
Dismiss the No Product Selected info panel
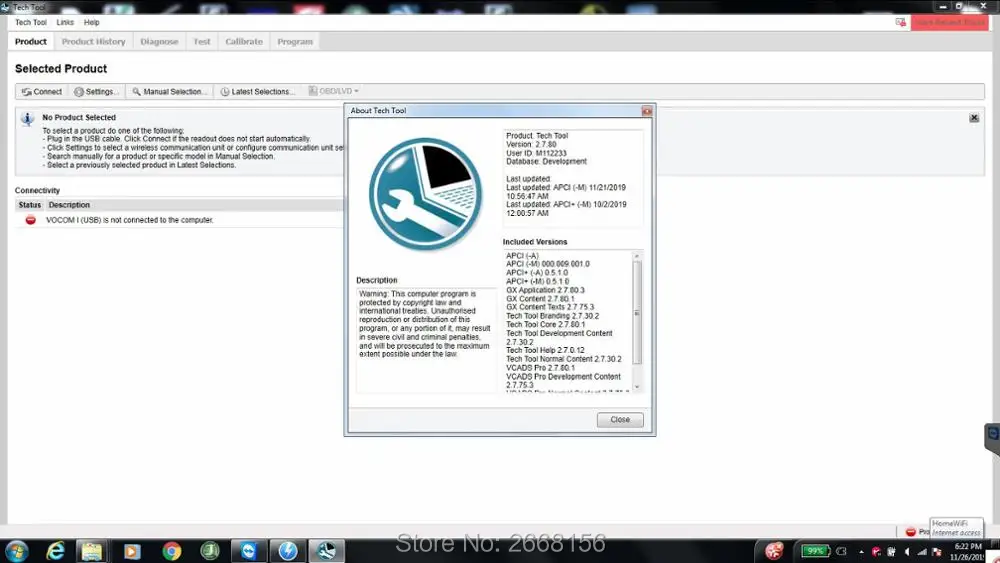(974, 118)
